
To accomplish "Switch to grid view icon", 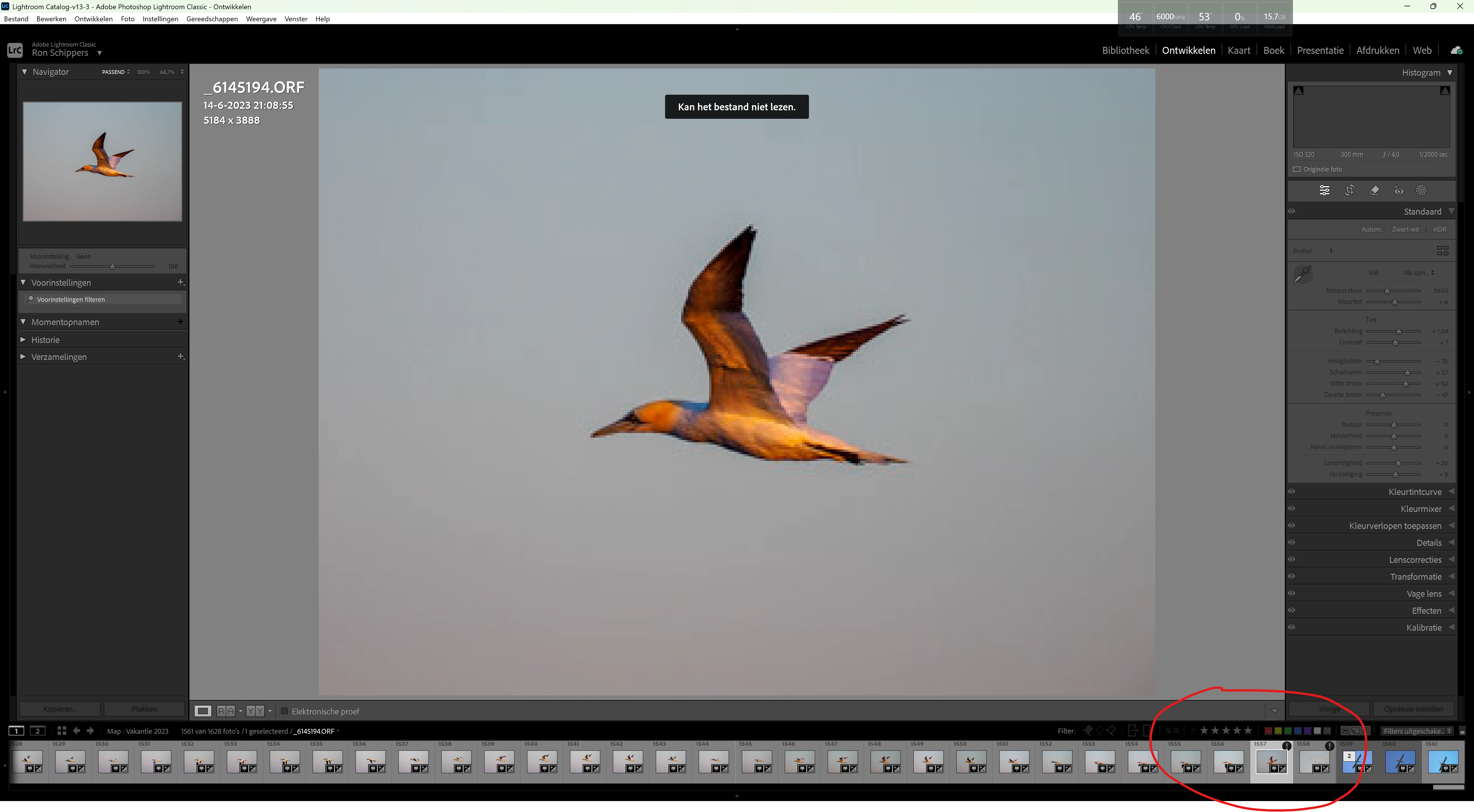I will (x=62, y=731).
